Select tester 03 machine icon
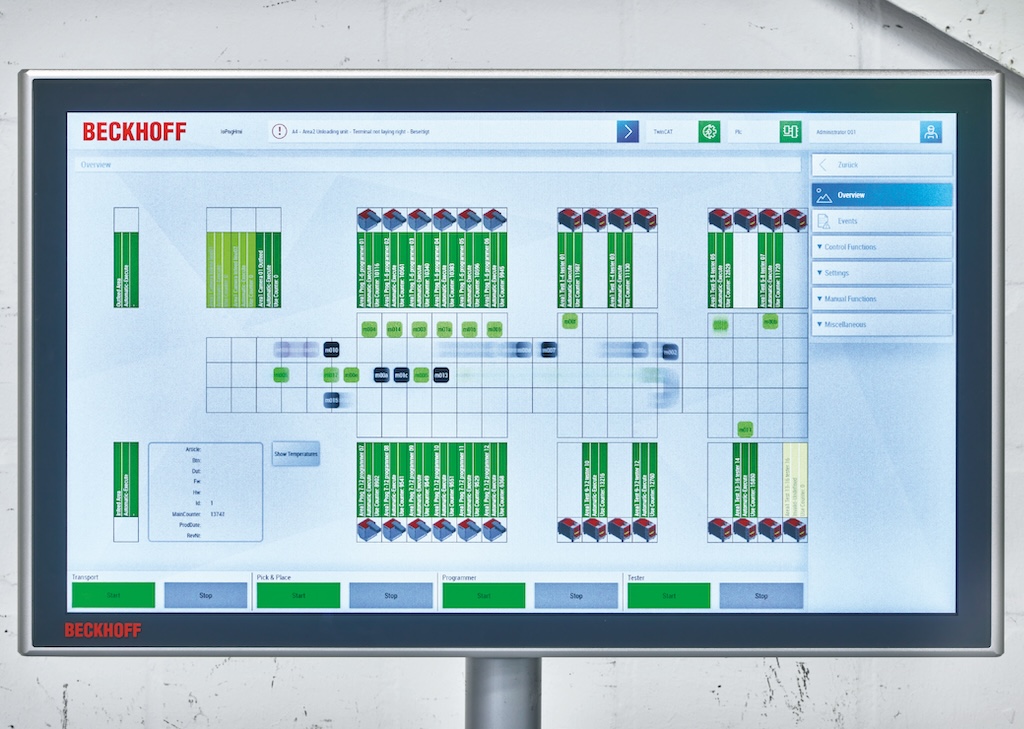 pos(620,219)
